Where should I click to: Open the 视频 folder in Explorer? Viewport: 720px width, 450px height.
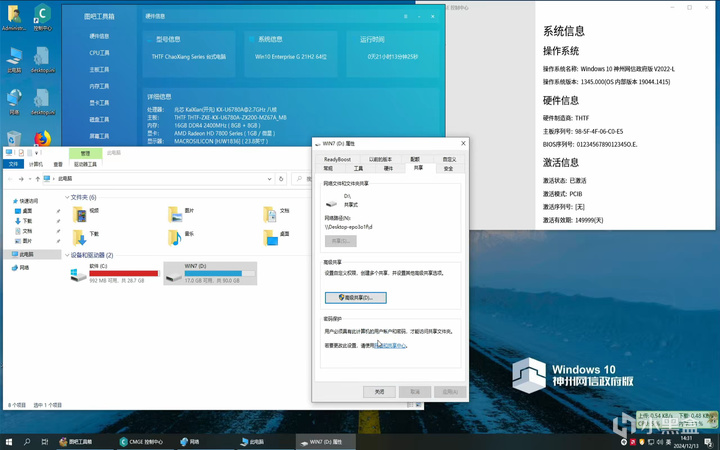(x=86, y=214)
